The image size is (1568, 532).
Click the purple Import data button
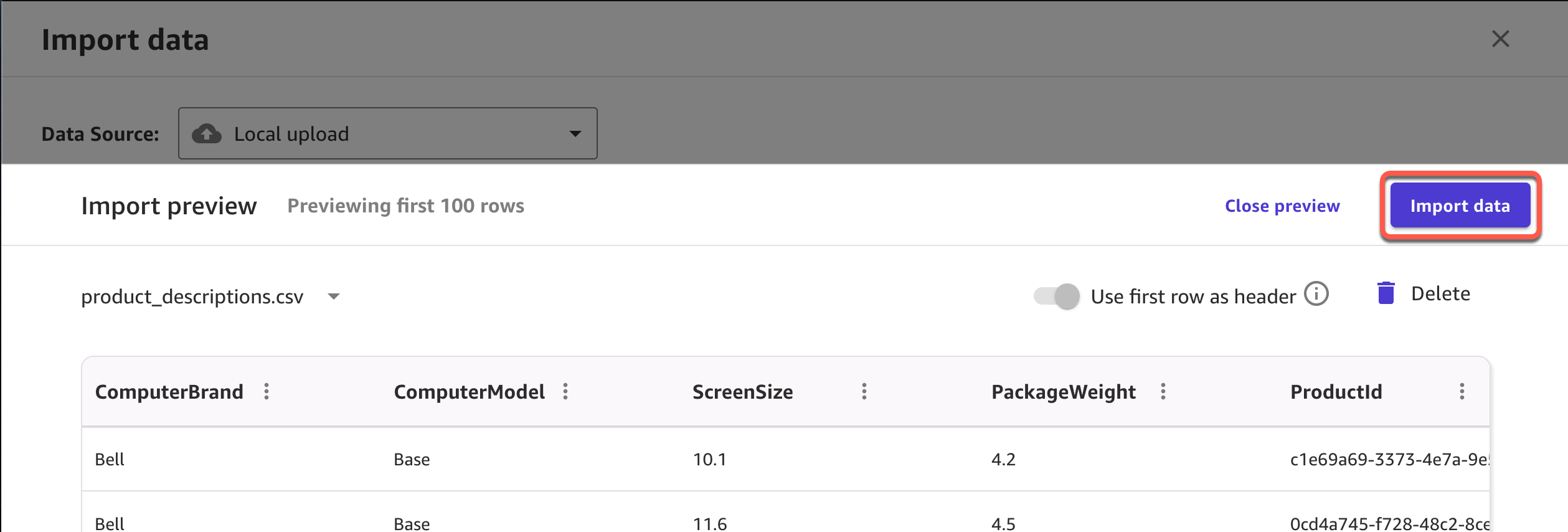click(1460, 206)
